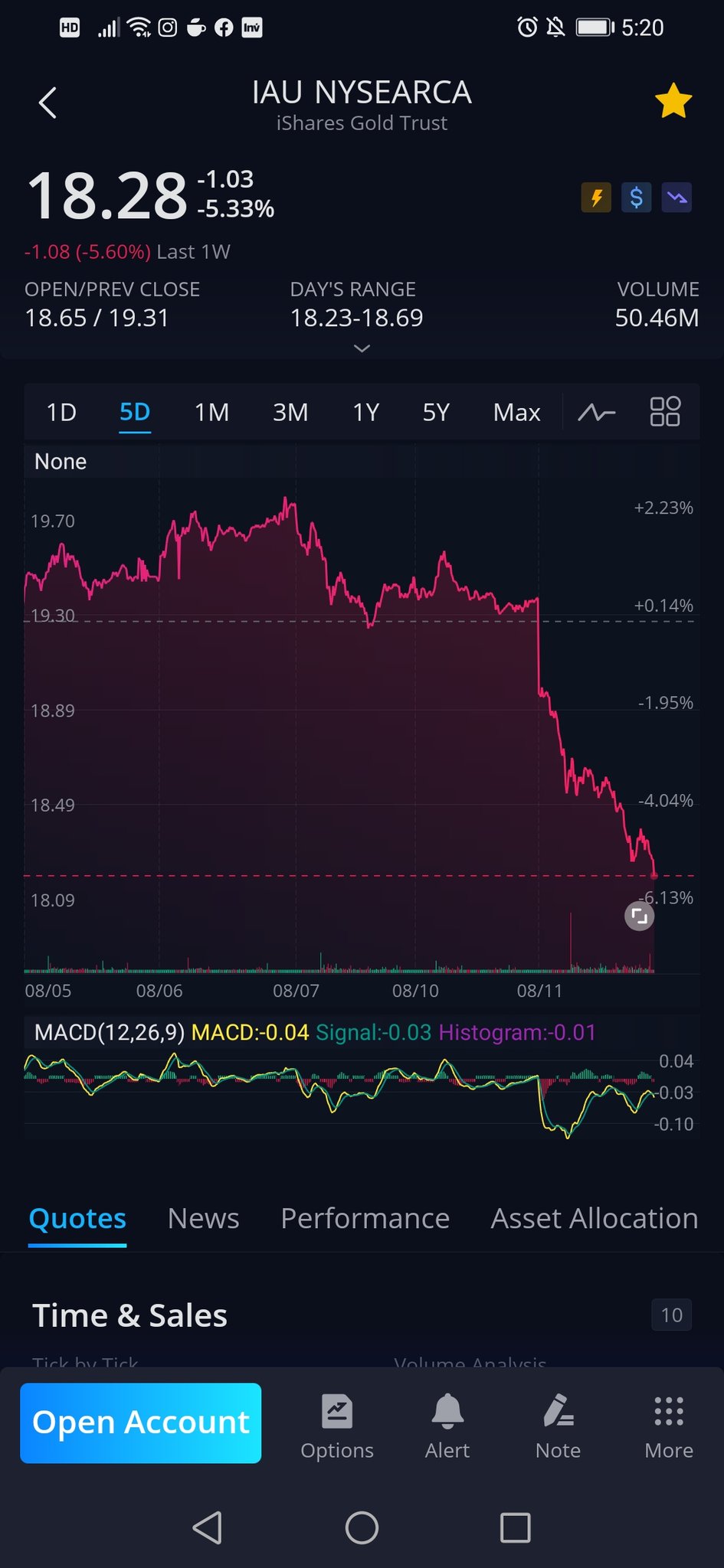This screenshot has height=1568, width=724.
Task: Open the chart grid layout icon
Action: pos(664,411)
